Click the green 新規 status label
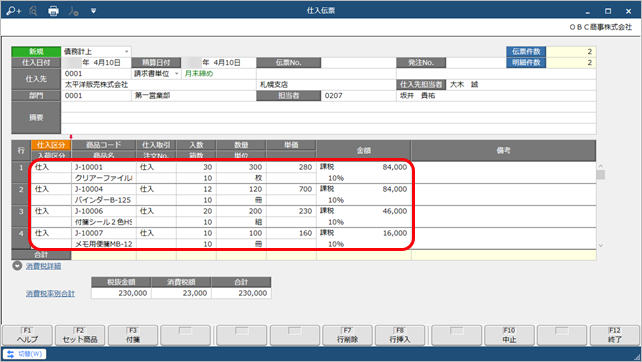The image size is (642, 362). tap(36, 52)
